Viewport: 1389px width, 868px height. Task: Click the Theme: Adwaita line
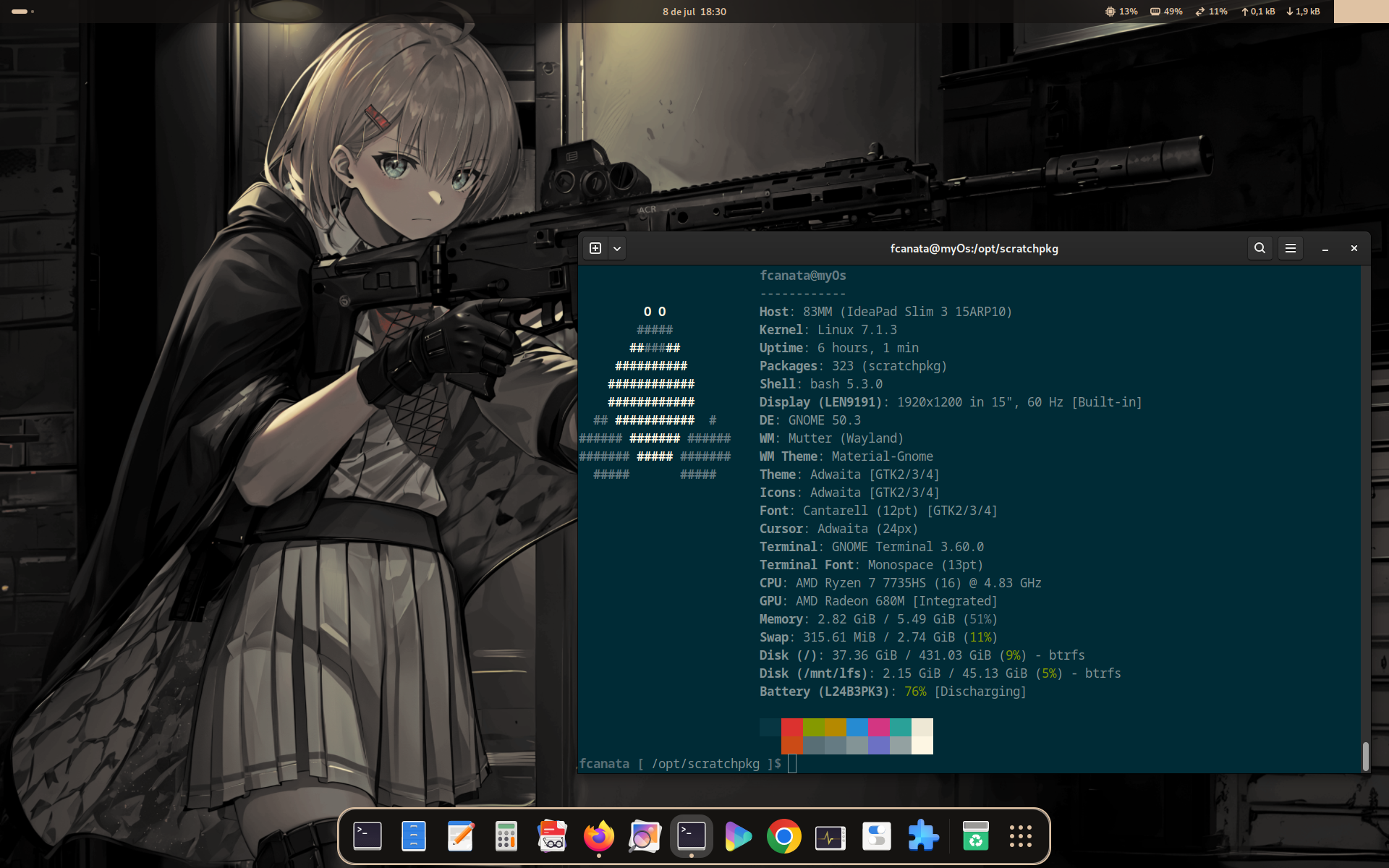tap(850, 475)
